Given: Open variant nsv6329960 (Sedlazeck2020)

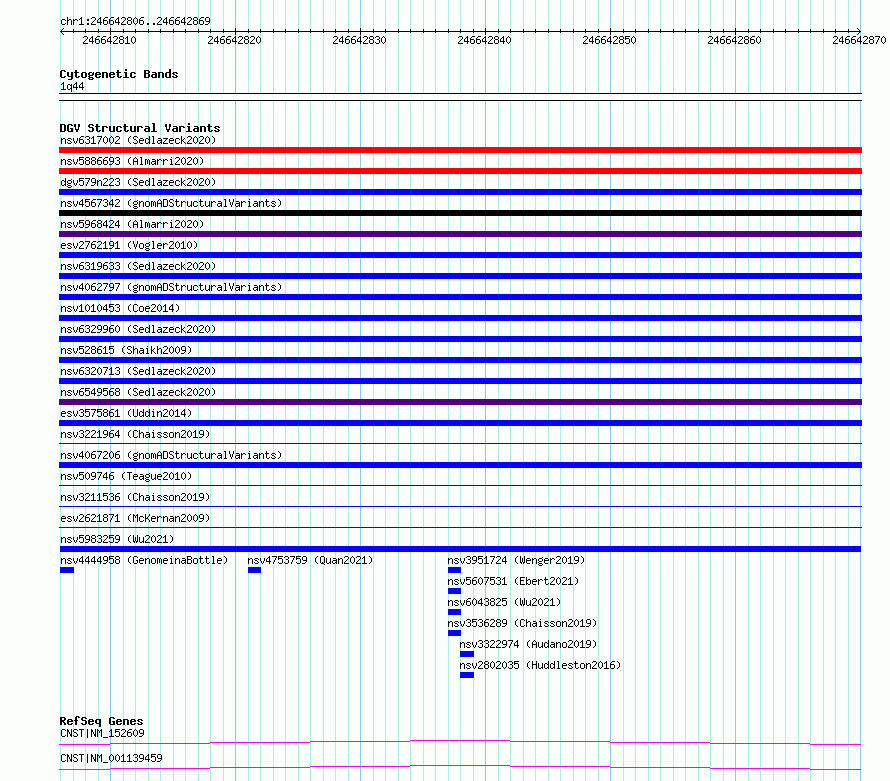Looking at the screenshot, I should coord(138,329).
